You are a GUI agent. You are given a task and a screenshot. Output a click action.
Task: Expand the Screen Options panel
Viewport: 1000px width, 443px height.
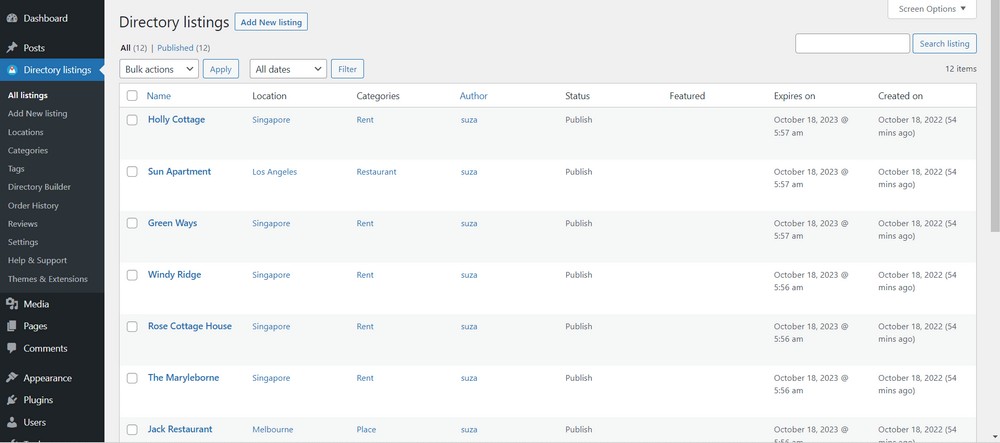932,9
